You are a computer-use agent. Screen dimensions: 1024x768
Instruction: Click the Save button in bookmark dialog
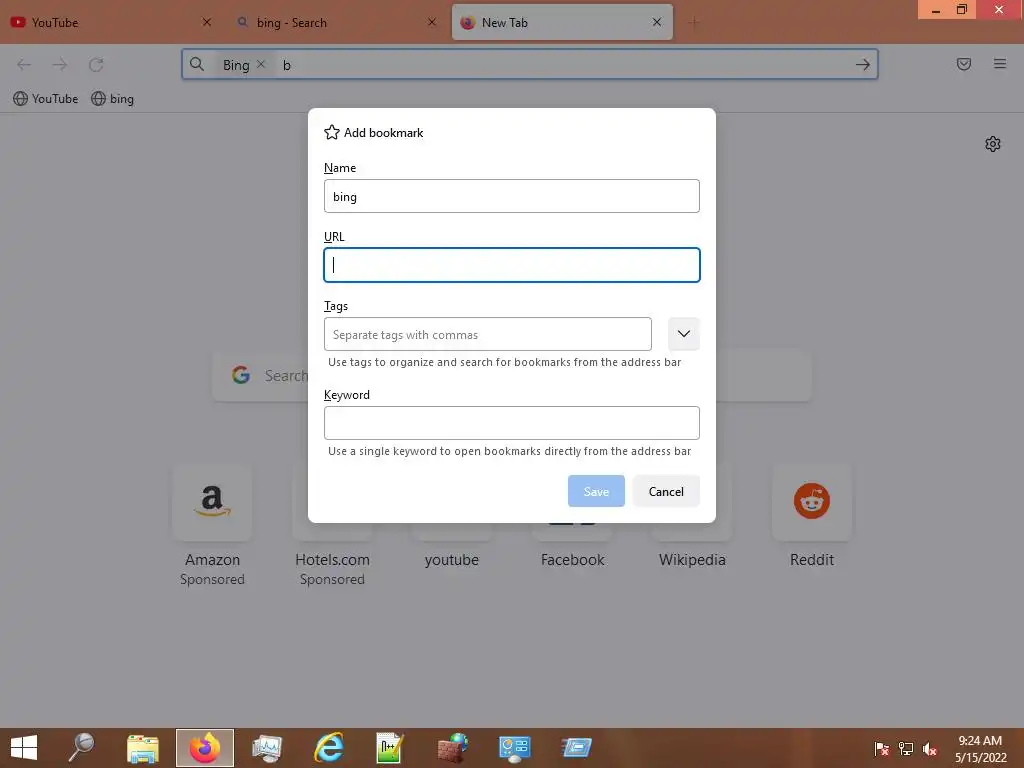coord(596,491)
